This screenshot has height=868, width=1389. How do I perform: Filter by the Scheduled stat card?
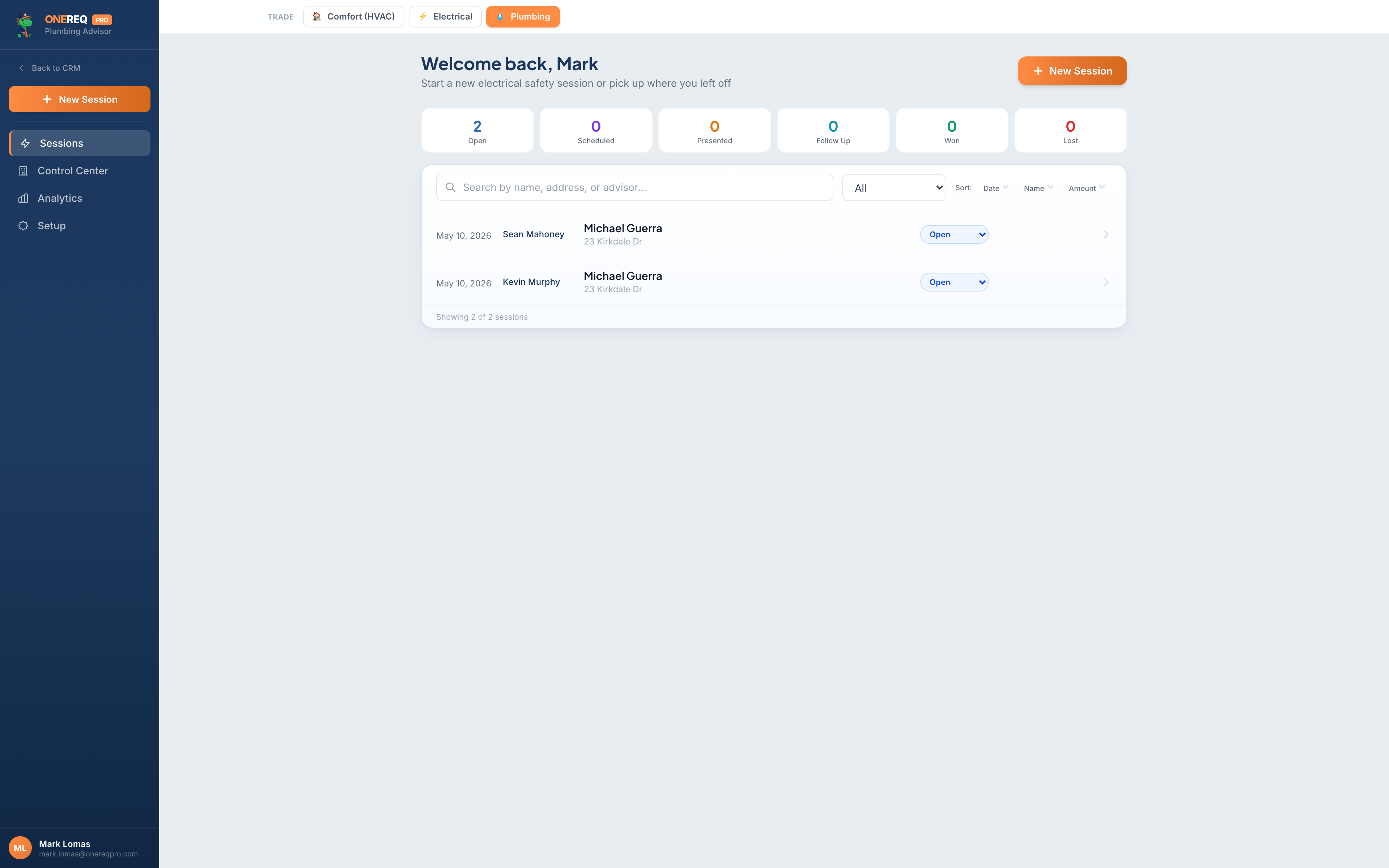coord(596,130)
